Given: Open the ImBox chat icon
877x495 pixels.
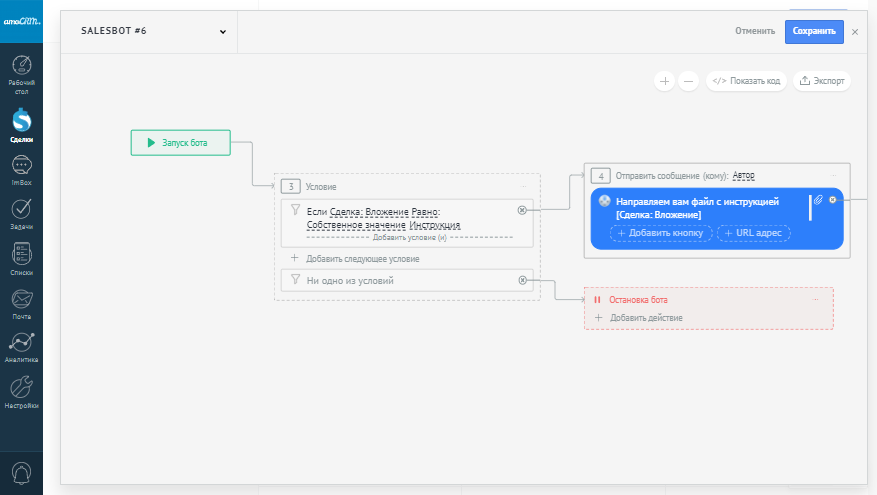Looking at the screenshot, I should [21, 166].
